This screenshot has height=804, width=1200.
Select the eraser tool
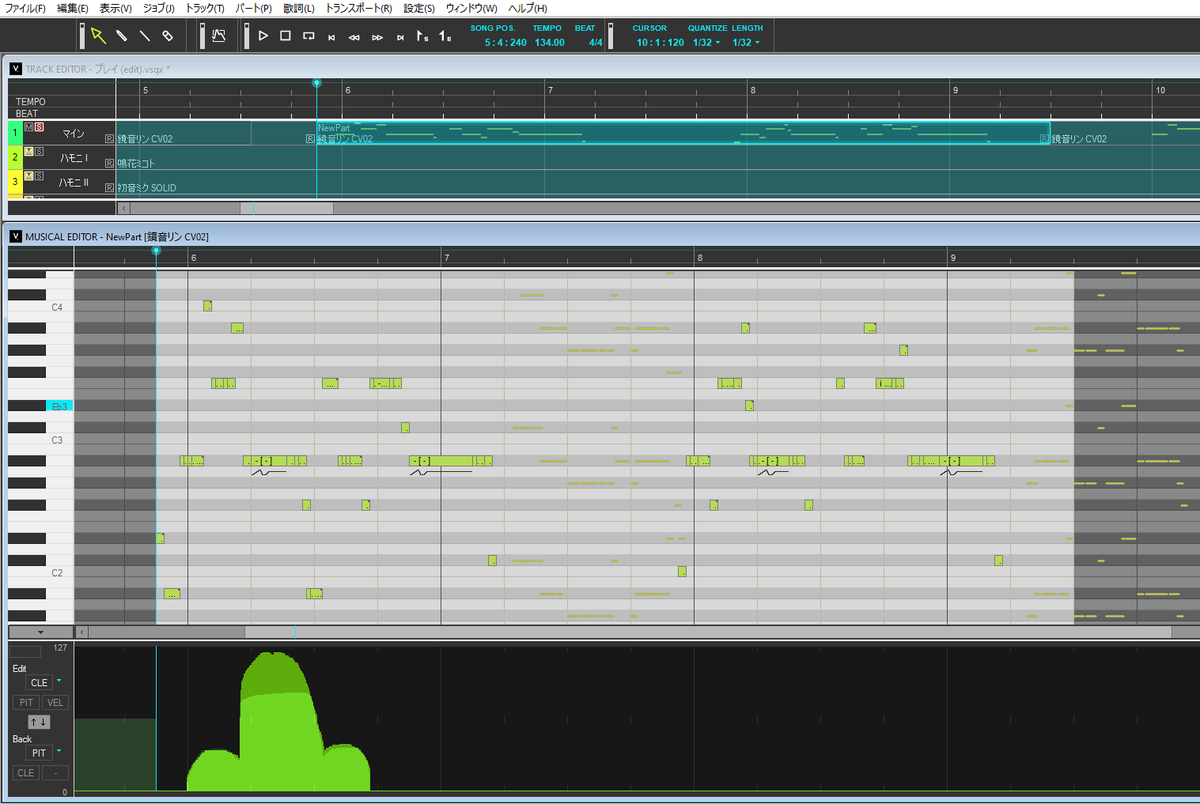tap(167, 36)
